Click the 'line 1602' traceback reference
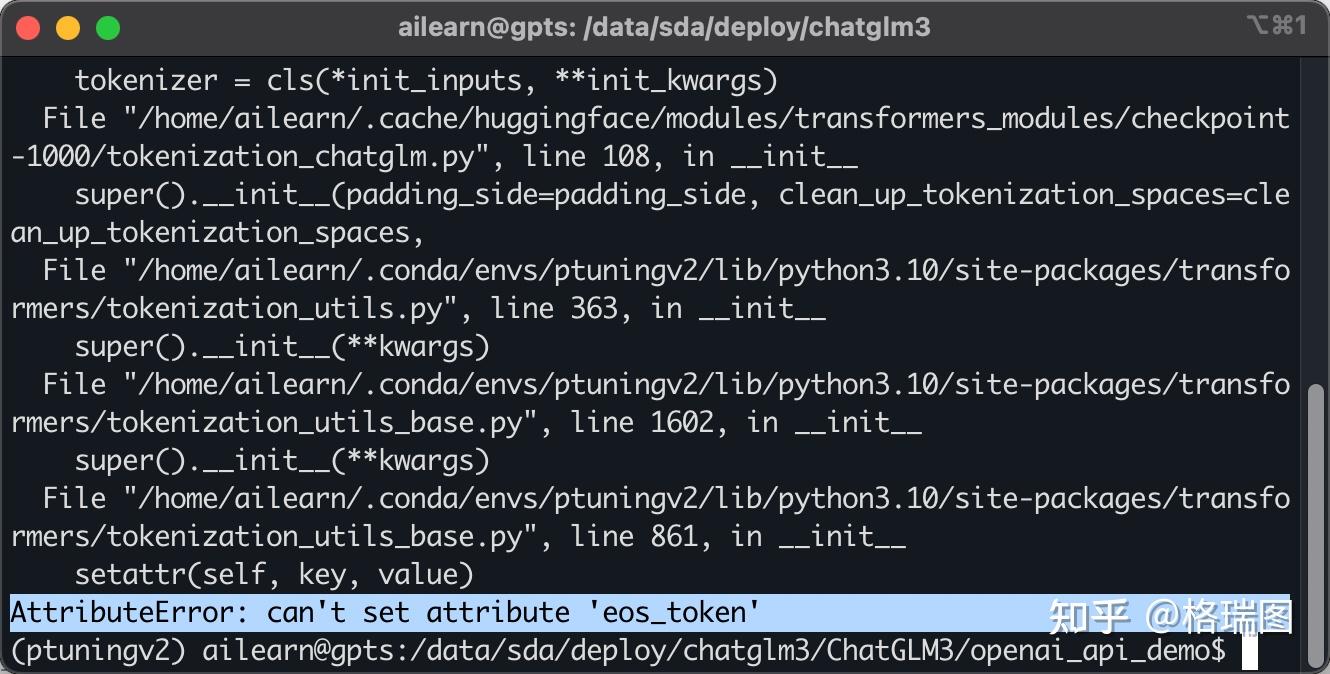 (642, 423)
